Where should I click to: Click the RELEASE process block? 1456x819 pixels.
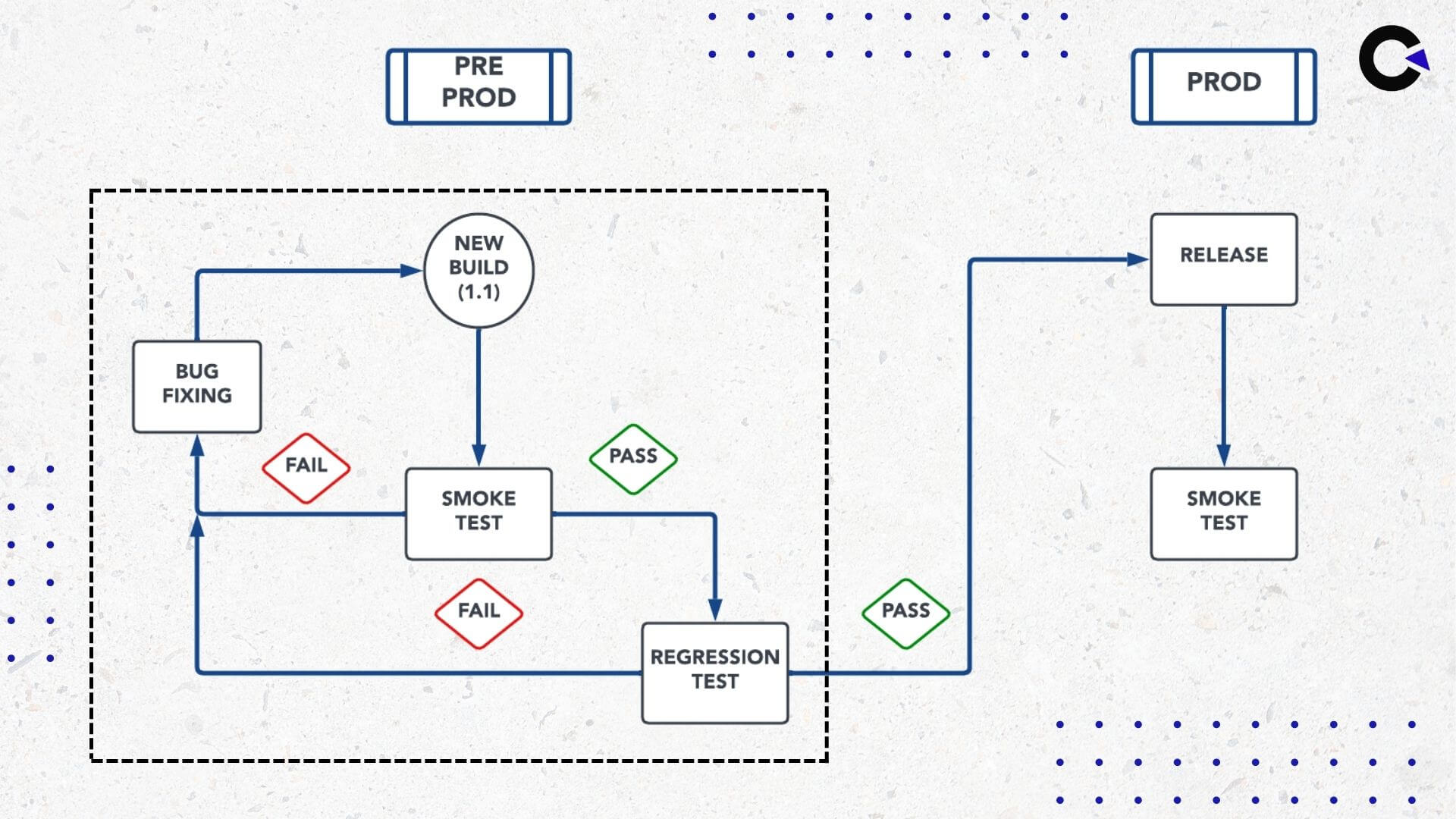point(1225,254)
